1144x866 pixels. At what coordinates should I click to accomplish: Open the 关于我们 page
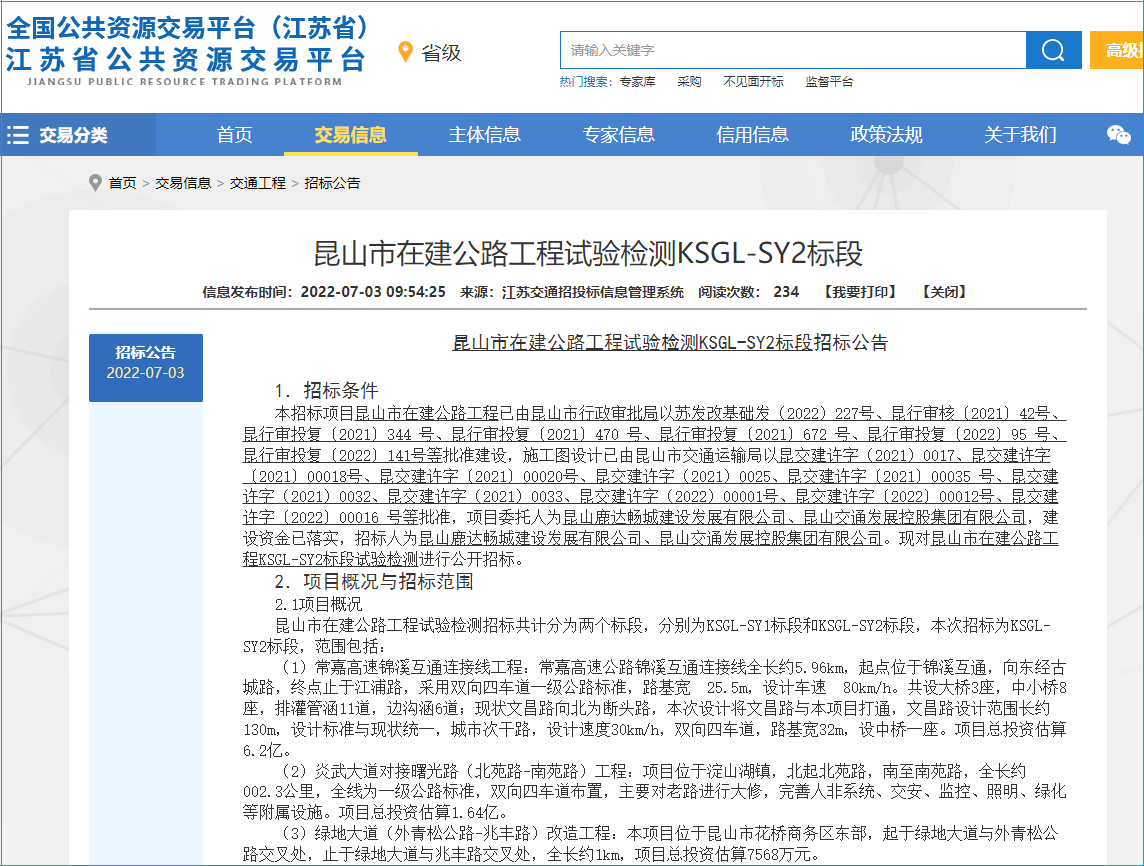pos(1020,135)
